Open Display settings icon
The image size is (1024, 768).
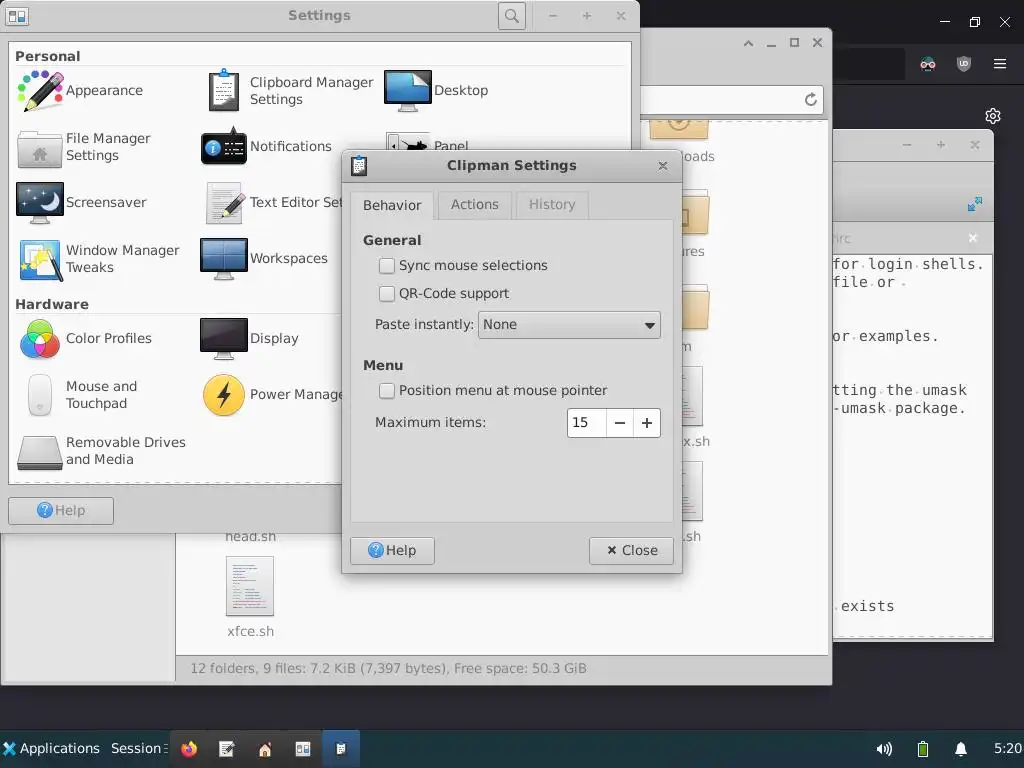pos(223,338)
